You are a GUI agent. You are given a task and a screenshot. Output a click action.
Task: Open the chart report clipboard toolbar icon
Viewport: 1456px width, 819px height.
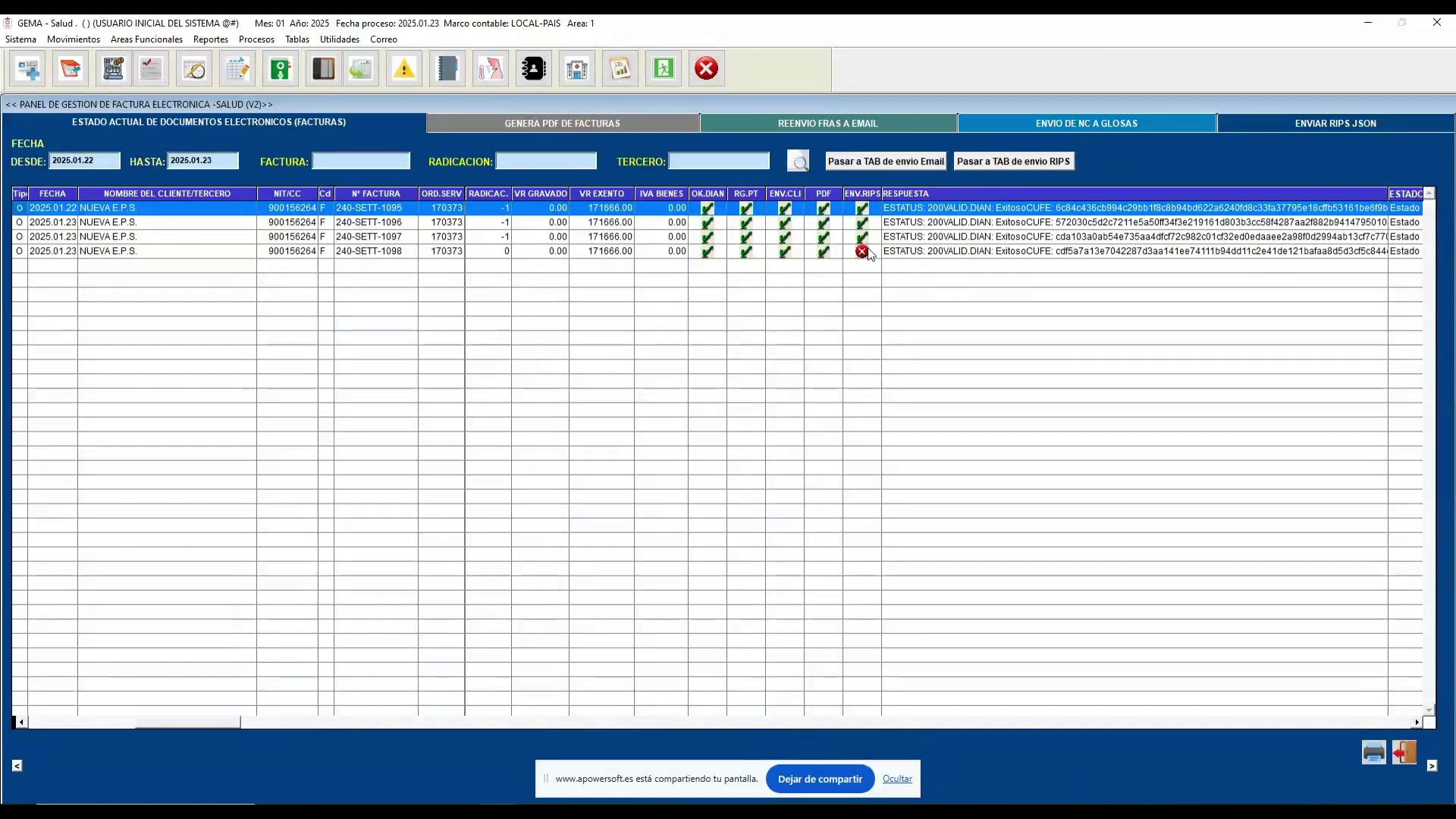pos(620,69)
